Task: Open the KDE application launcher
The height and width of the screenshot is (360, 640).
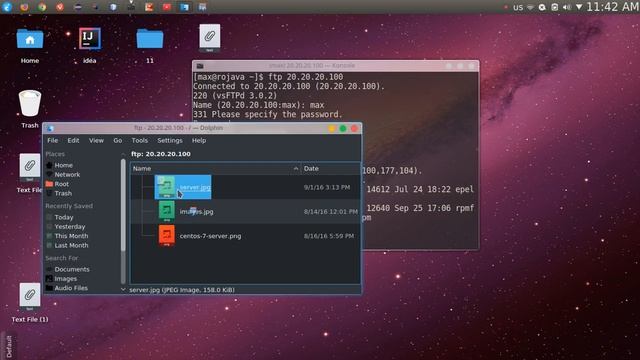Action: click(x=7, y=7)
